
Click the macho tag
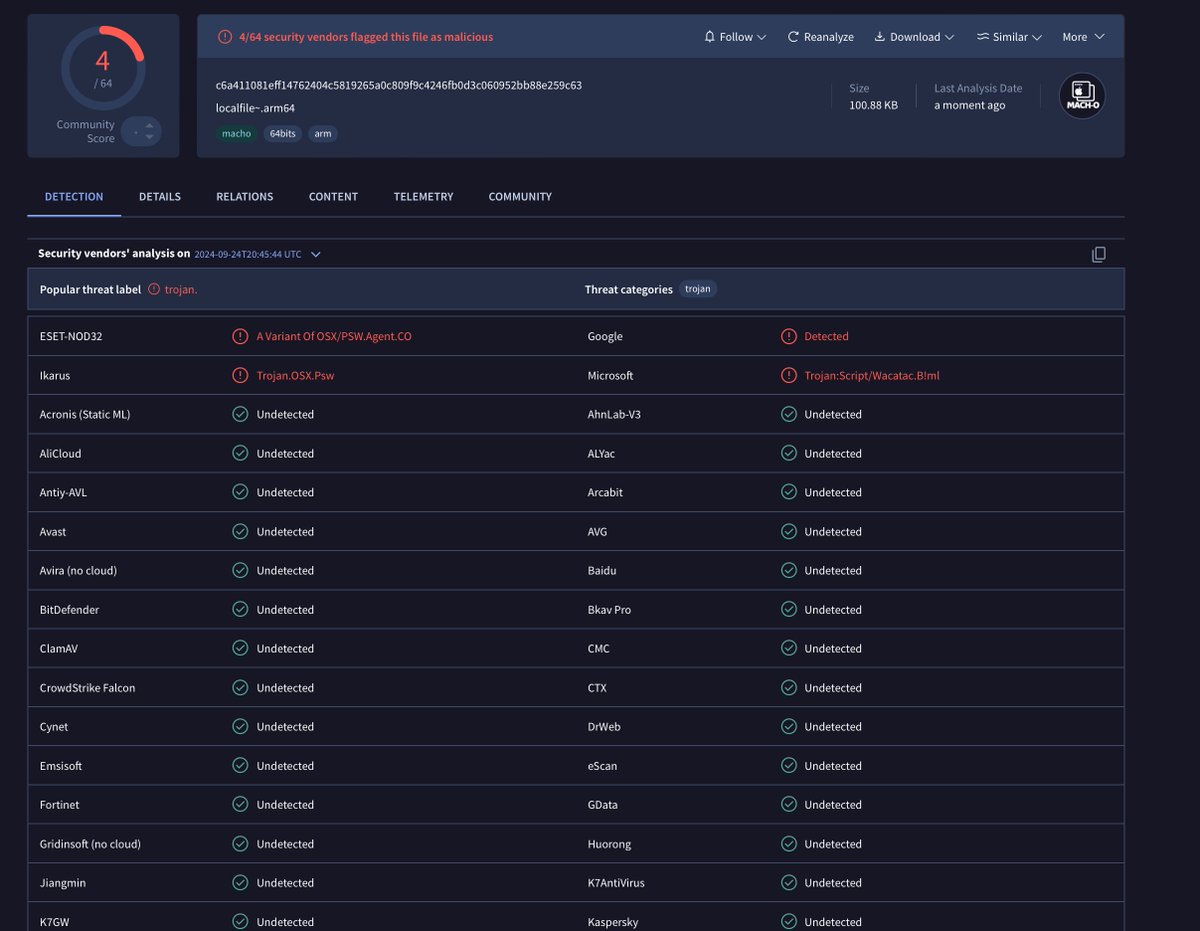coord(236,133)
